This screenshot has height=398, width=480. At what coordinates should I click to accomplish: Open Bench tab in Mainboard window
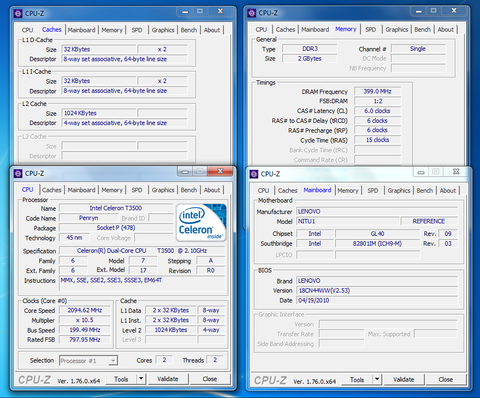pyautogui.click(x=424, y=191)
